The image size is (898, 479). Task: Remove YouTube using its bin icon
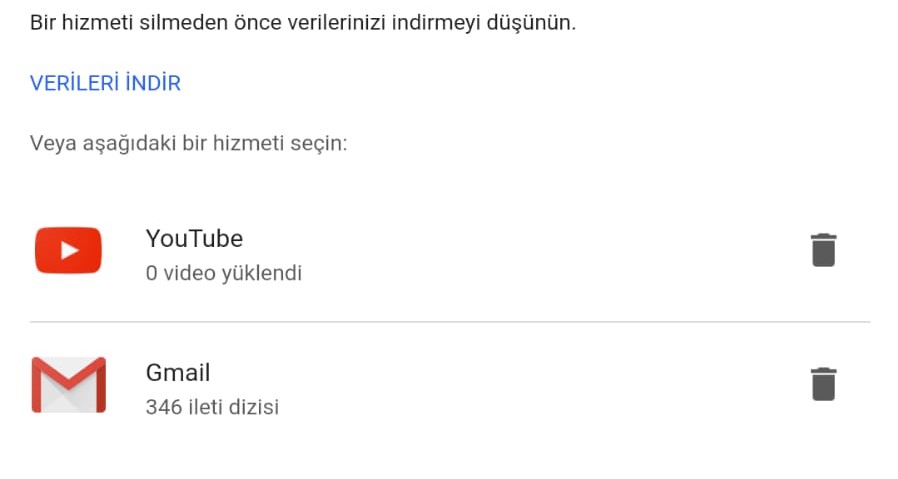[x=824, y=250]
